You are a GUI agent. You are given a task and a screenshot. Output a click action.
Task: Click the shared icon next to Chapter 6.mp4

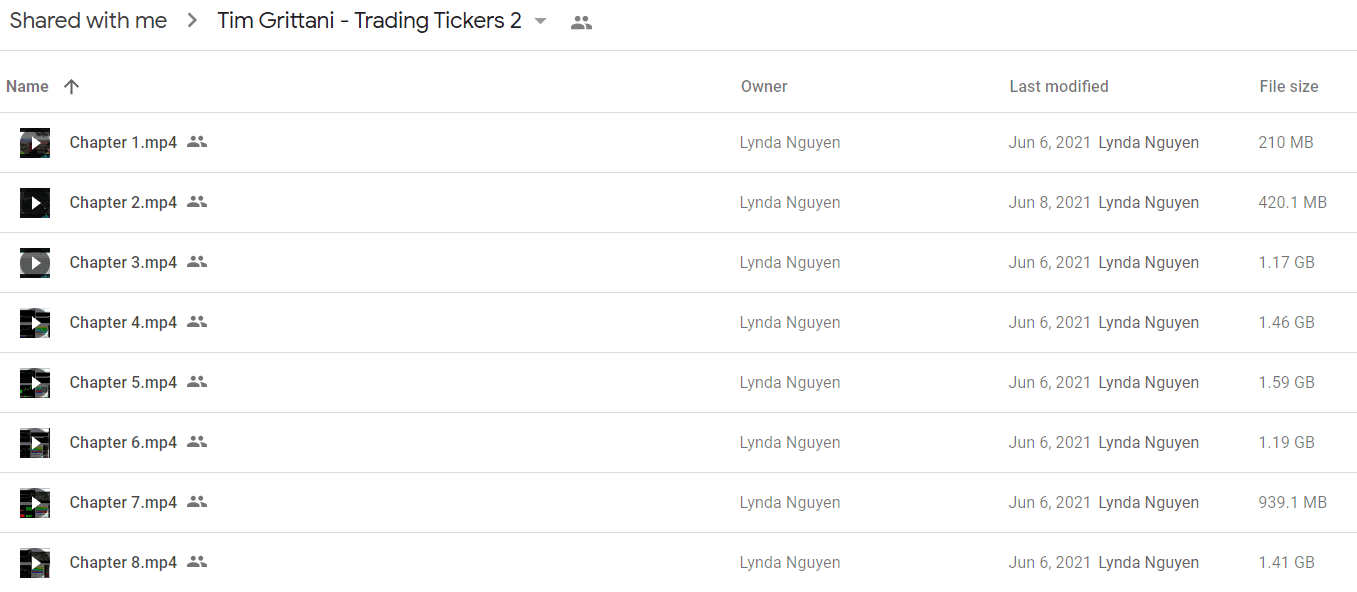click(197, 442)
